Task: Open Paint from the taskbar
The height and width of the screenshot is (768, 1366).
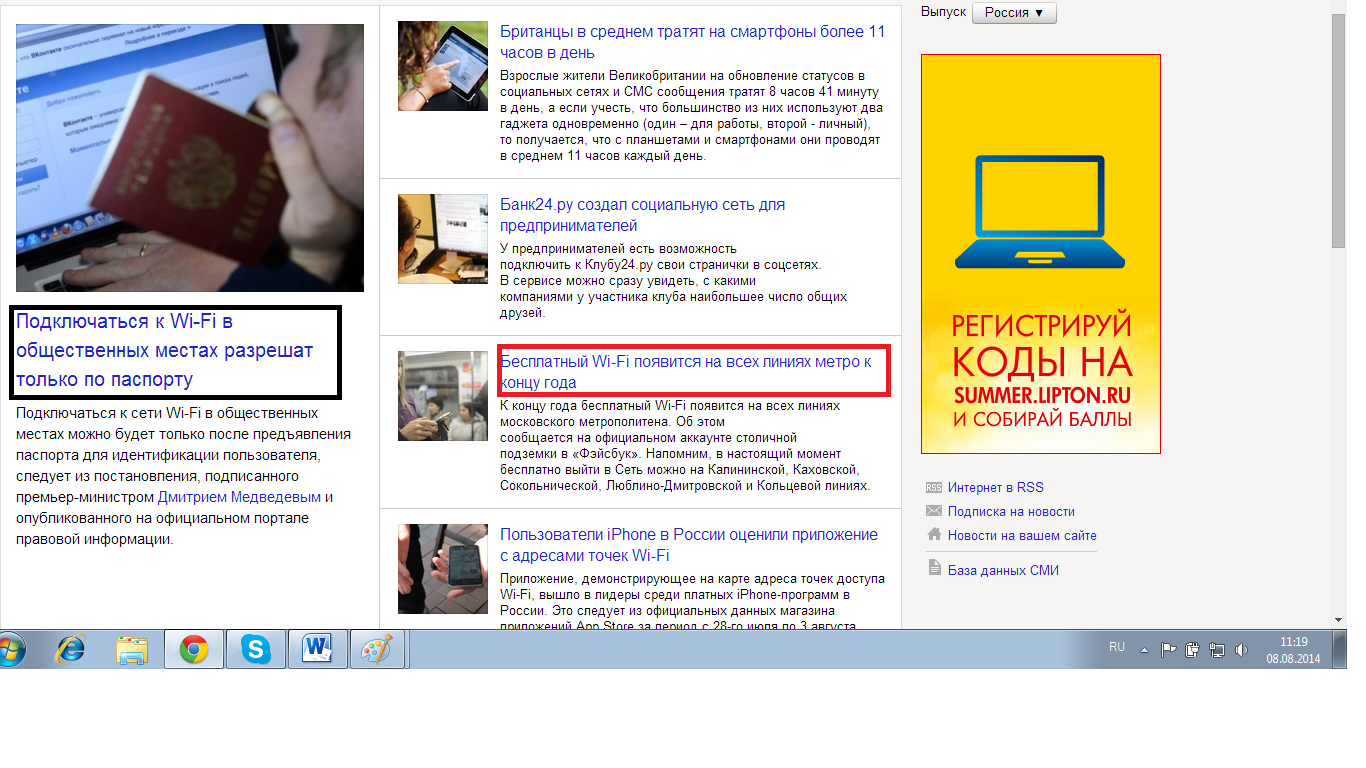Action: tap(377, 650)
